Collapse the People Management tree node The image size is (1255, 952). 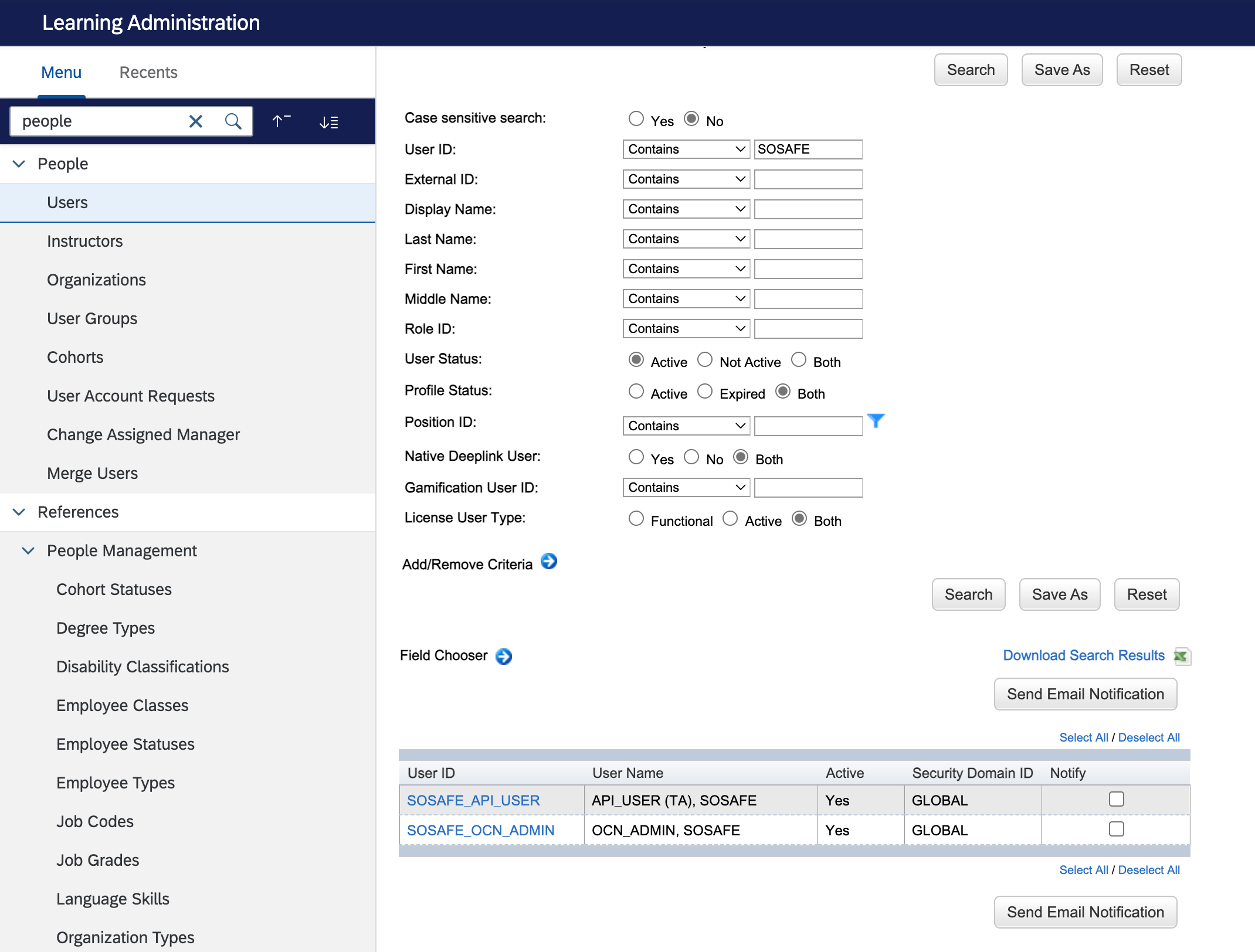click(x=28, y=551)
